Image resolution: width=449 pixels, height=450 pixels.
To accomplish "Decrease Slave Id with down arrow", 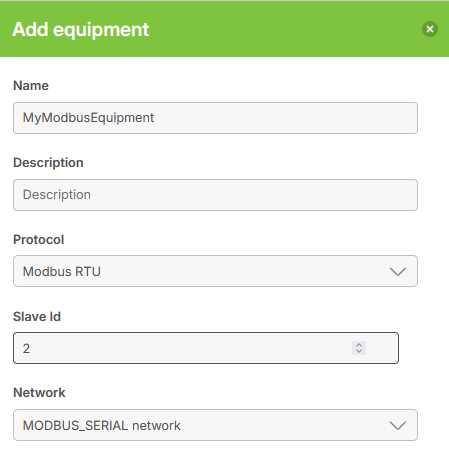I will (x=359, y=351).
